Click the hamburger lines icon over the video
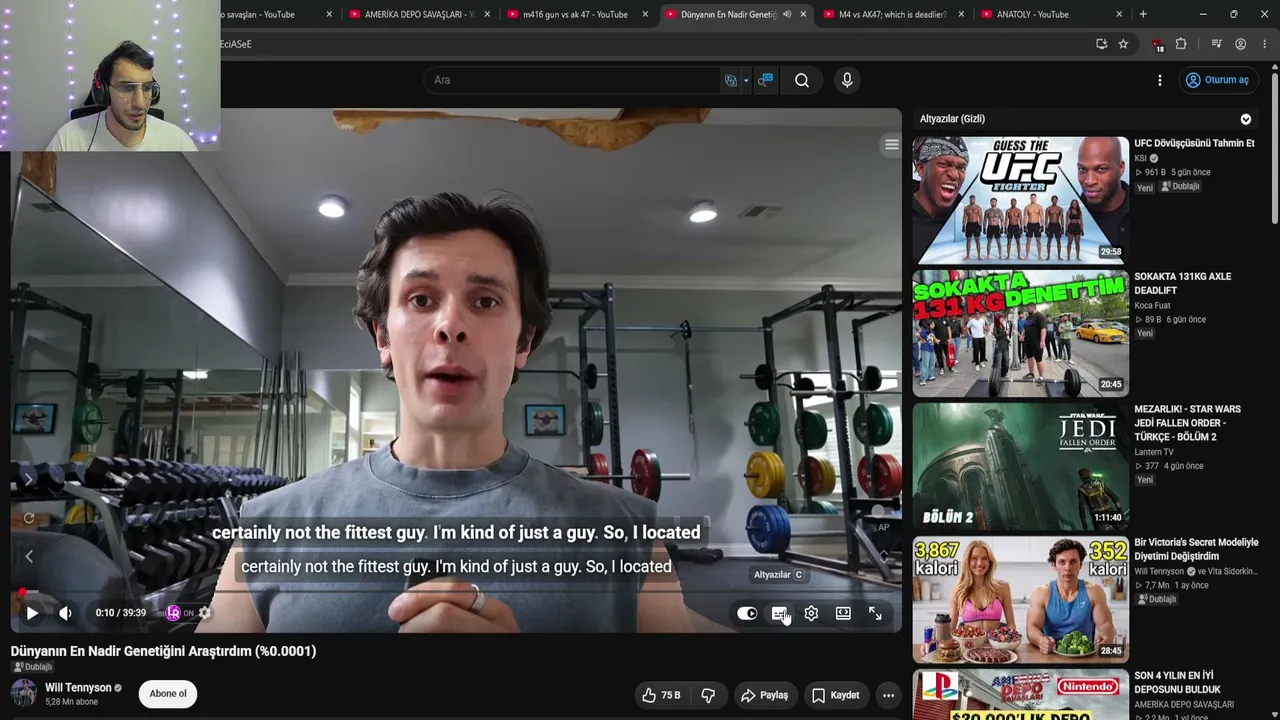 click(891, 145)
